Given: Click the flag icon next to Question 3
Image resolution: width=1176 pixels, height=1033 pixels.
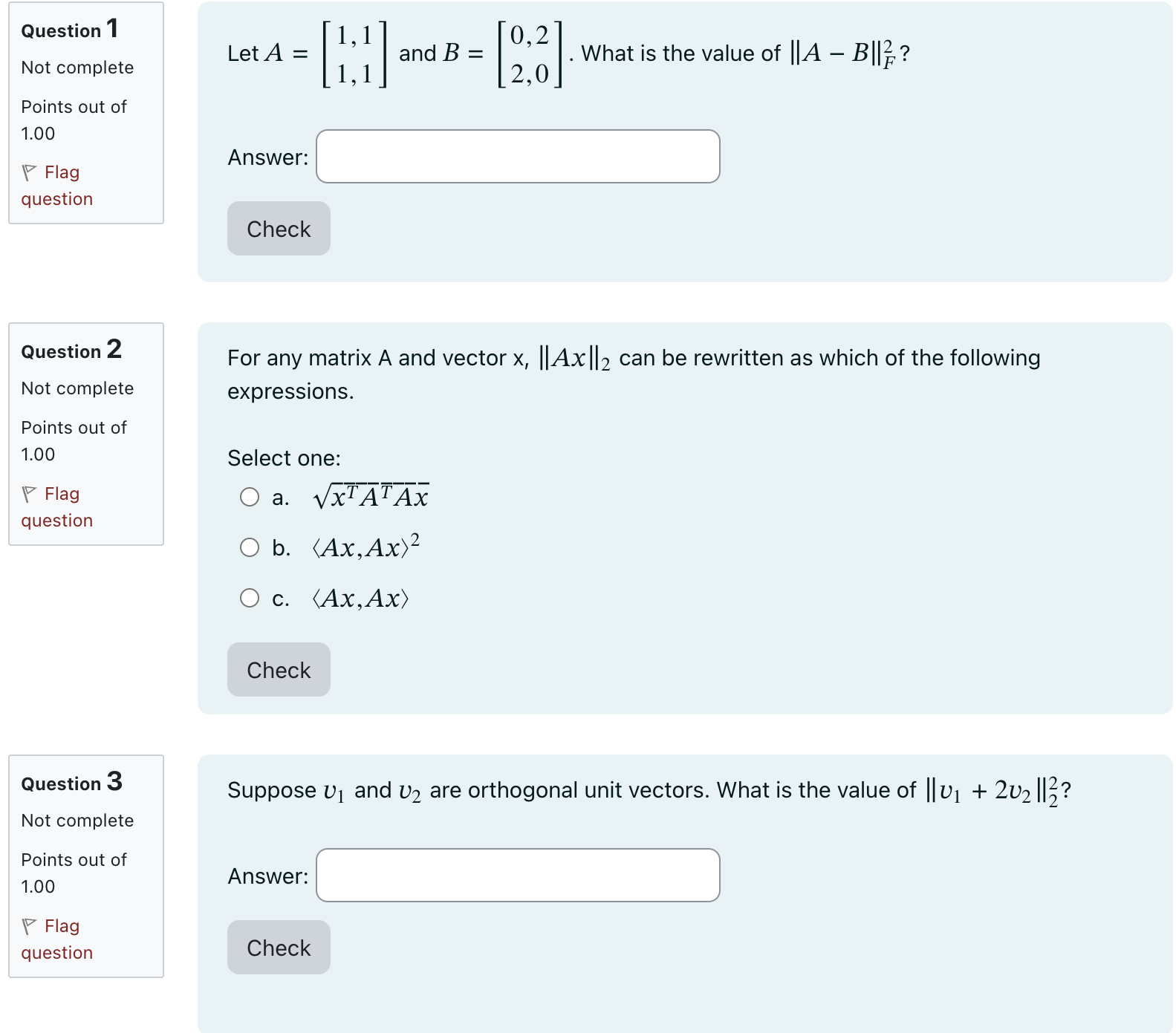Looking at the screenshot, I should point(30,925).
